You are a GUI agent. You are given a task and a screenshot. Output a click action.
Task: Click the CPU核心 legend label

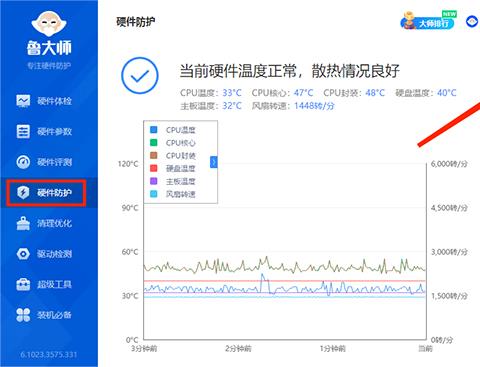(x=180, y=143)
